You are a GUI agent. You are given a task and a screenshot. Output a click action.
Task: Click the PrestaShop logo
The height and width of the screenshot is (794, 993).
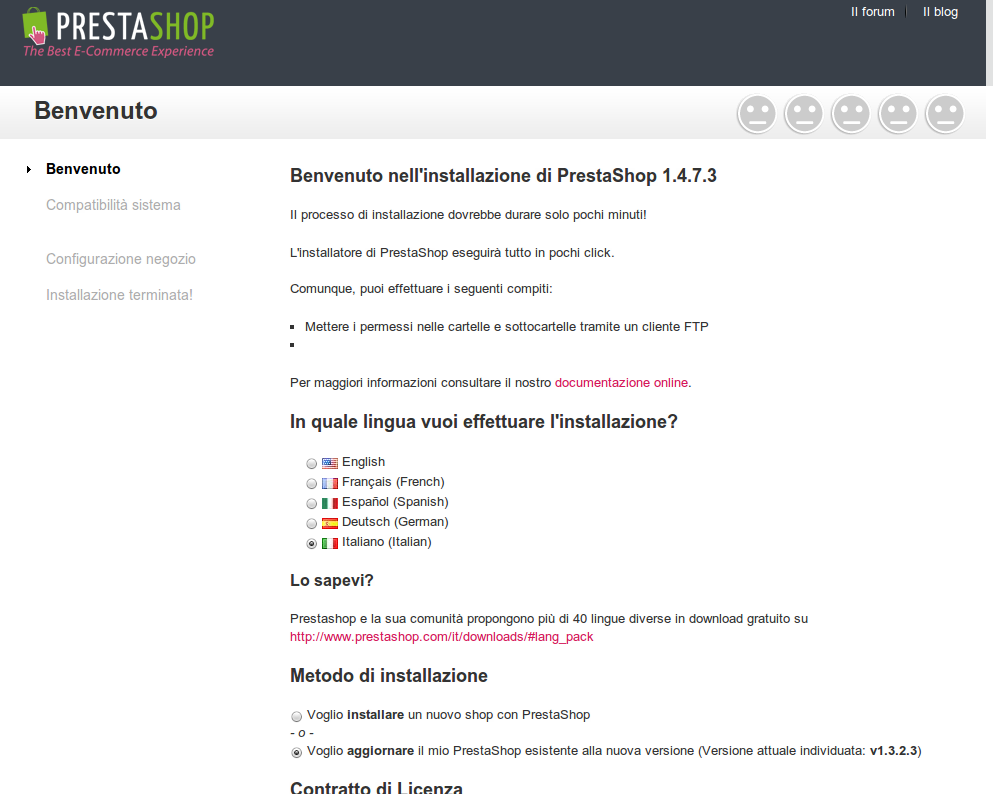[118, 32]
